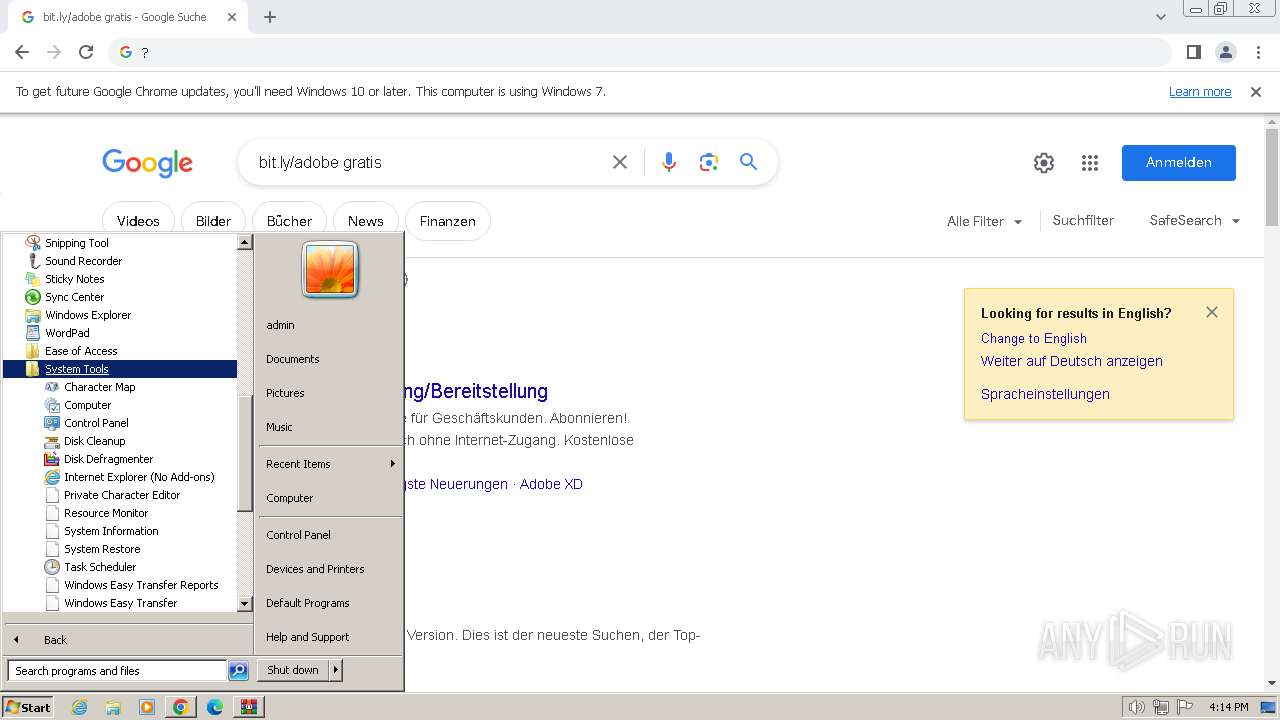Launch Disk Defragmenter
Viewport: 1280px width, 720px height.
[x=109, y=459]
